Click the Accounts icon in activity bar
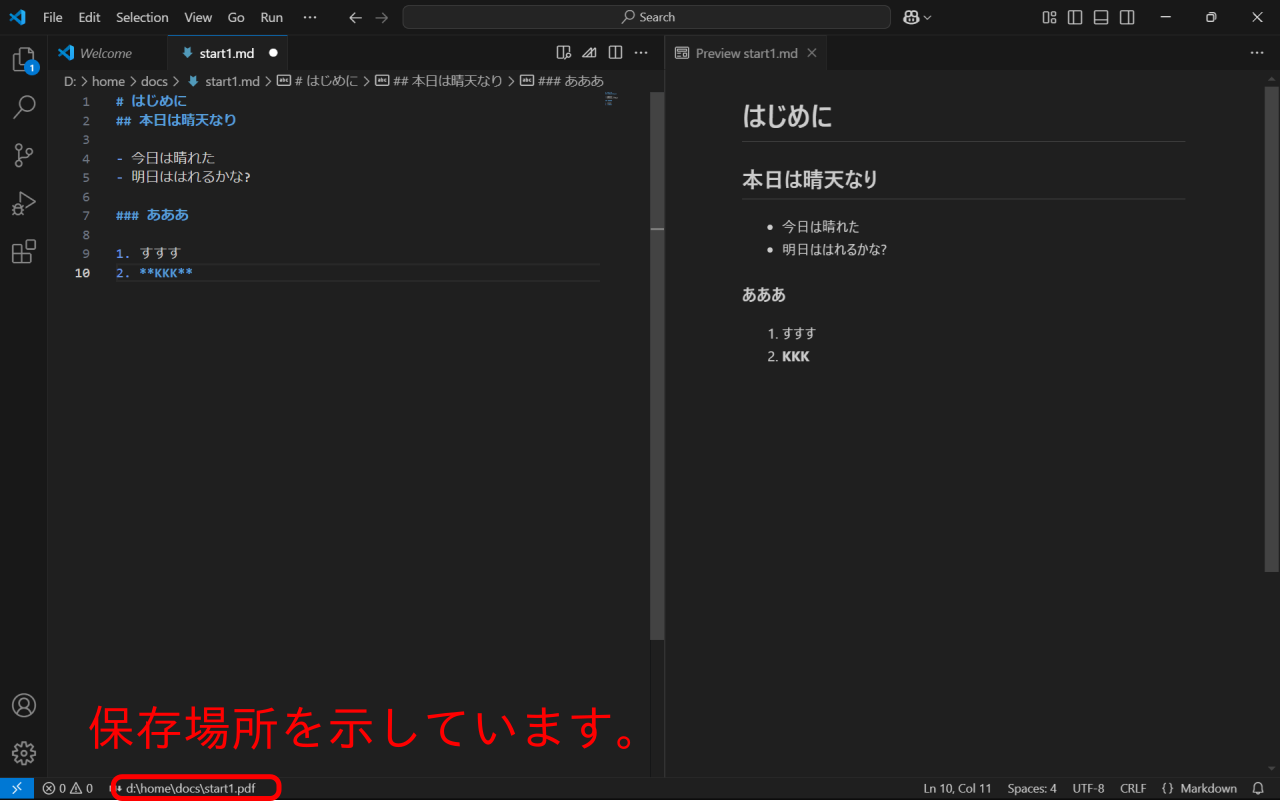Viewport: 1280px width, 801px height. [x=23, y=705]
